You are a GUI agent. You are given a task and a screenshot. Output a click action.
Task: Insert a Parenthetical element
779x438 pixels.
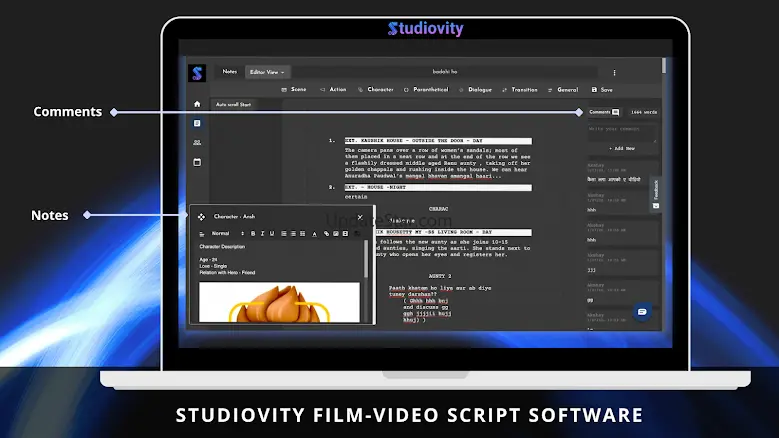[426, 90]
